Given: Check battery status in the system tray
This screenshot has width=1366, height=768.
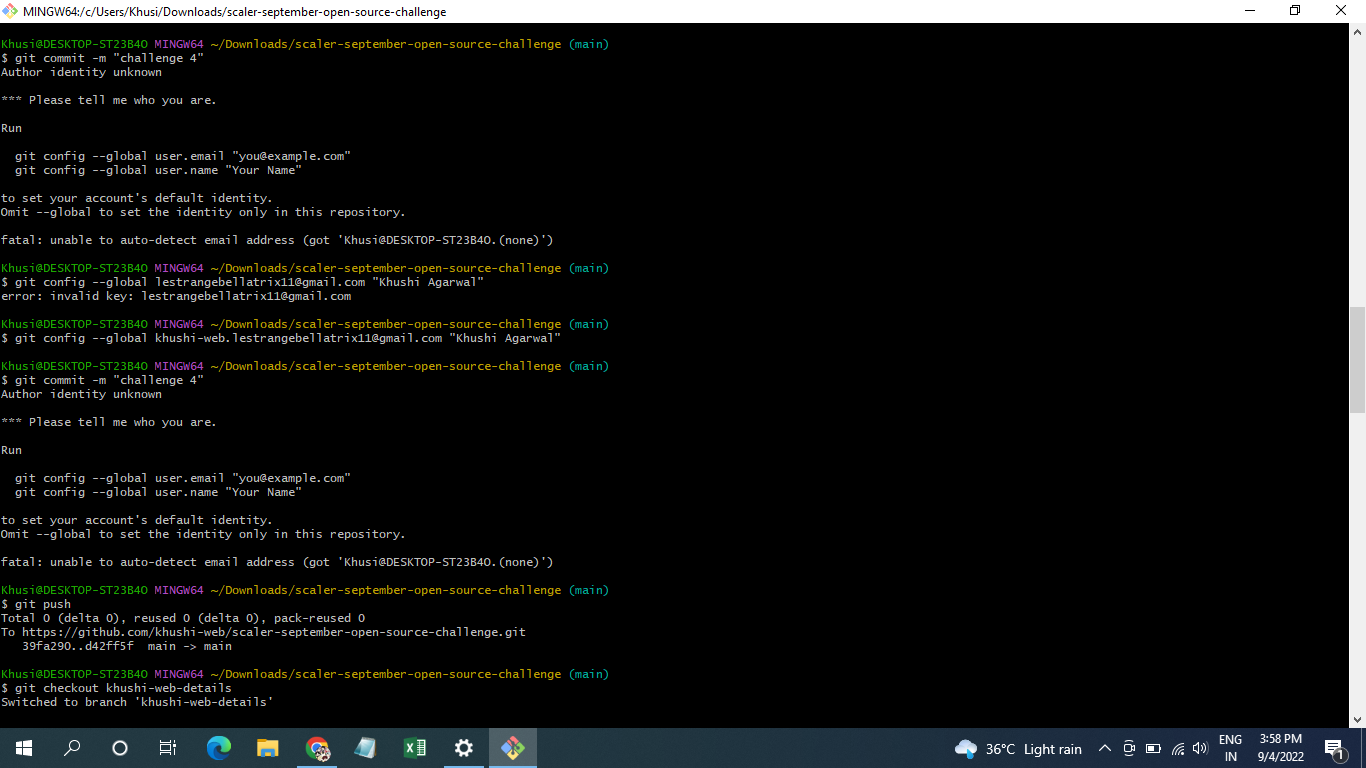Looking at the screenshot, I should (1151, 747).
